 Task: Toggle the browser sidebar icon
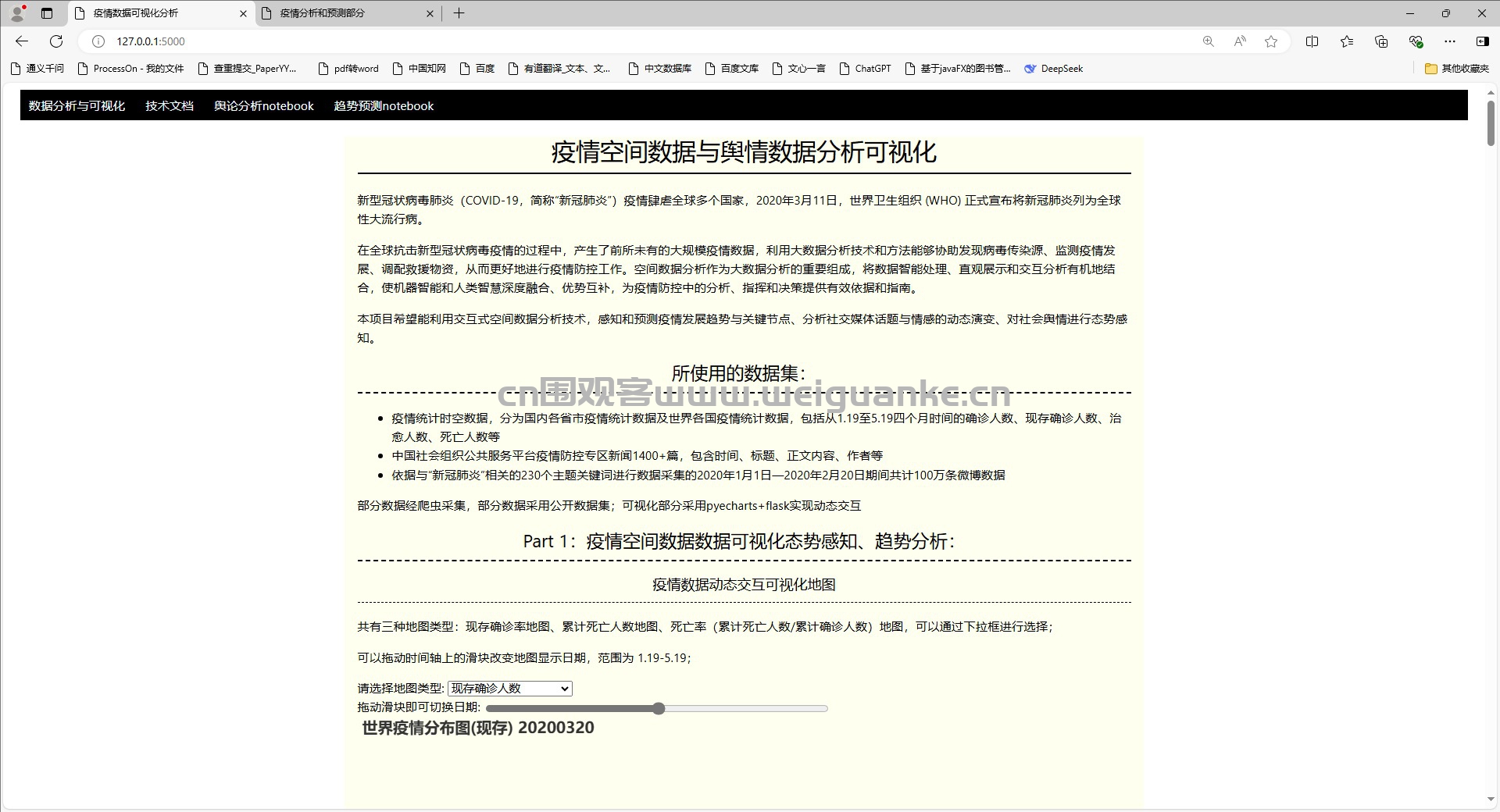click(x=1482, y=41)
